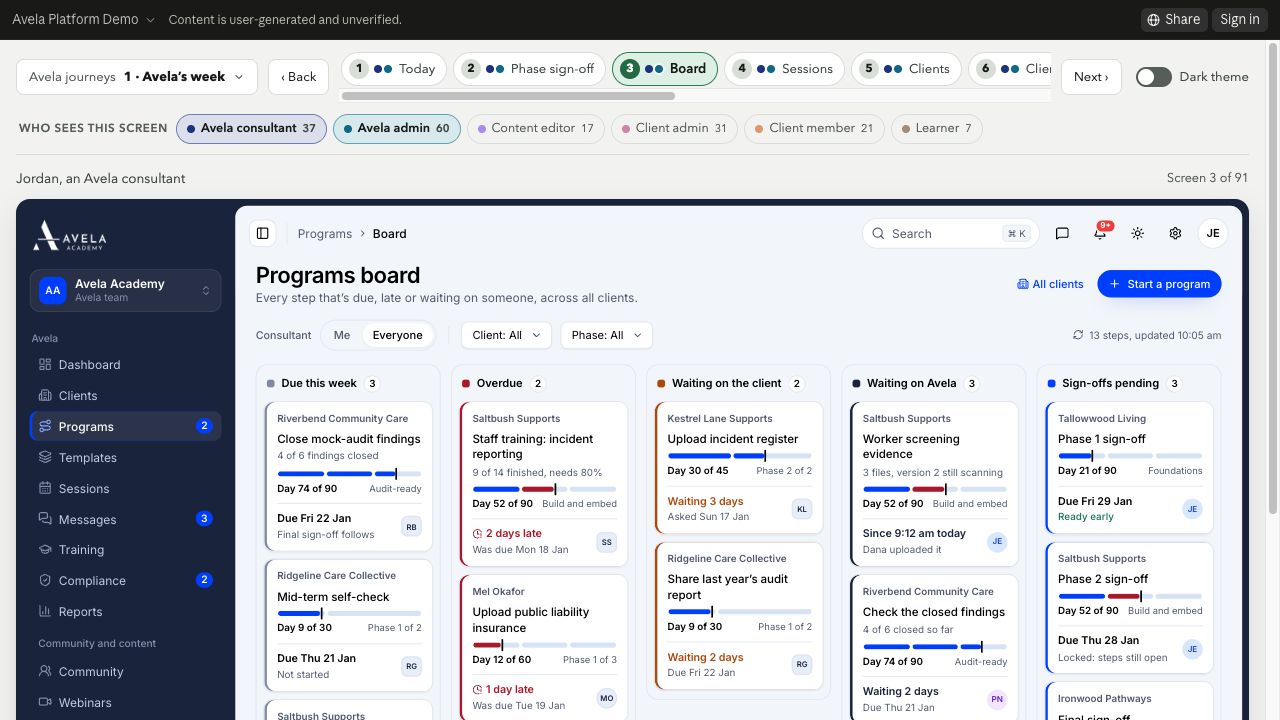Viewport: 1280px width, 720px height.
Task: Open Clients in the sidebar
Action: [126, 396]
